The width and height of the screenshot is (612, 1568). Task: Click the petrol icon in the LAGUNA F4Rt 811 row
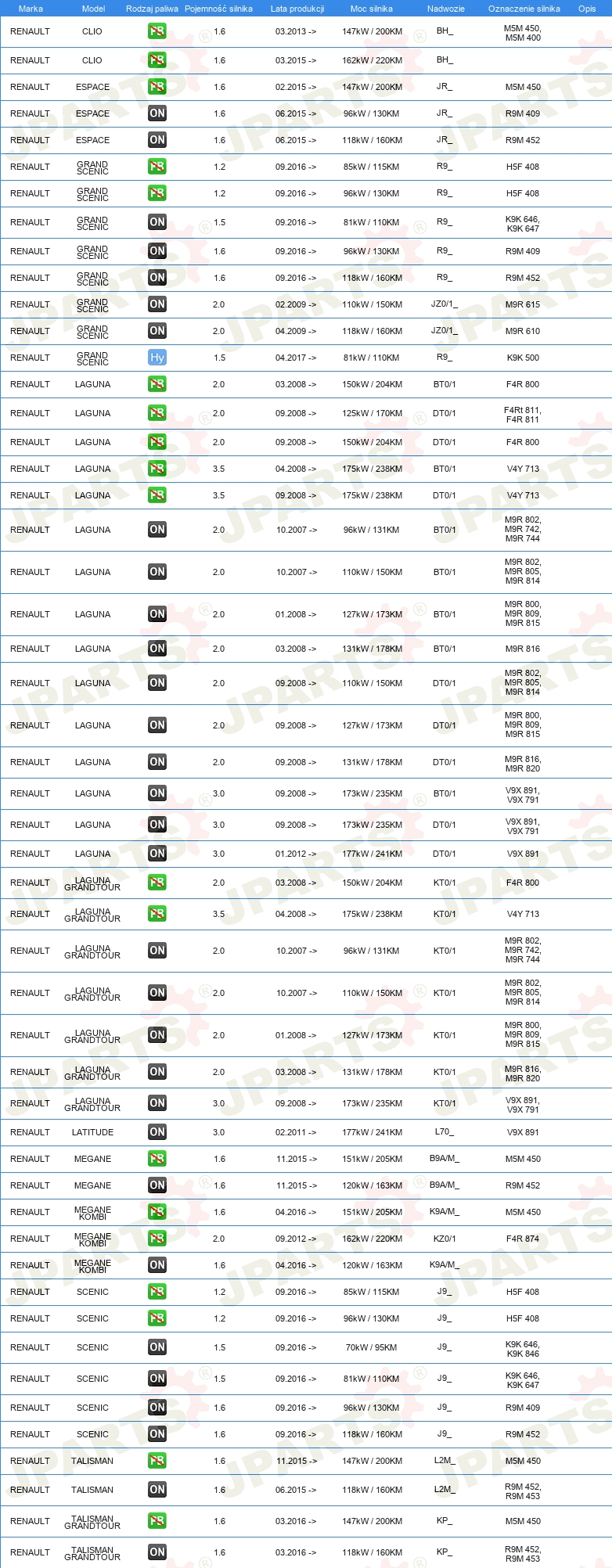(x=157, y=413)
